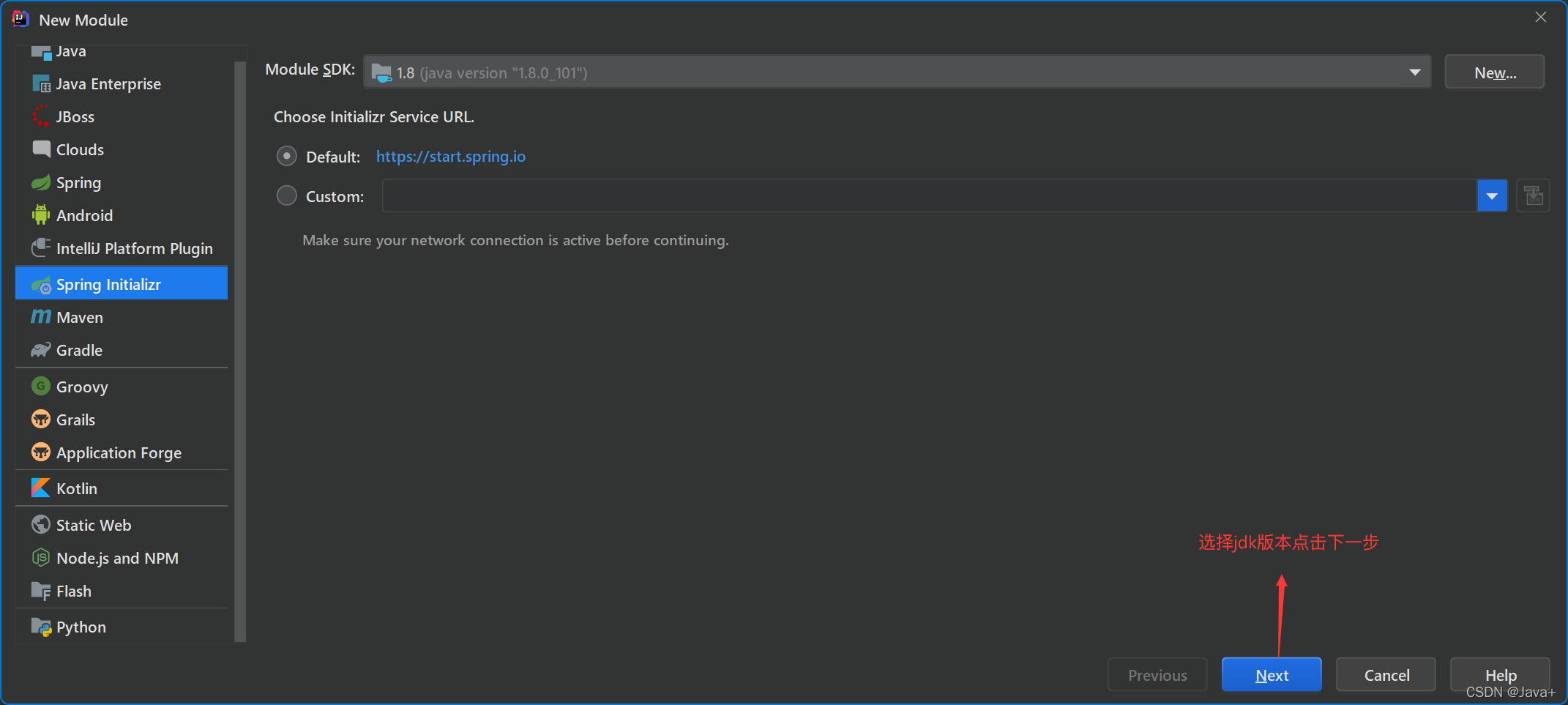
Task: Click the Application Forge orange icon
Action: tap(41, 452)
